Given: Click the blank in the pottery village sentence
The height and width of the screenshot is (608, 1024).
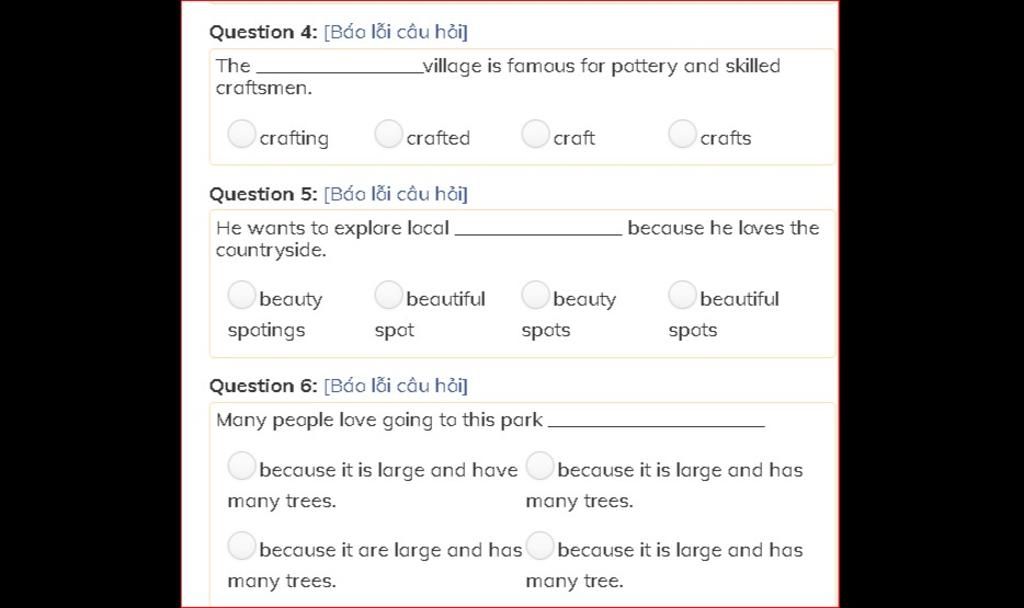Looking at the screenshot, I should 340,67.
